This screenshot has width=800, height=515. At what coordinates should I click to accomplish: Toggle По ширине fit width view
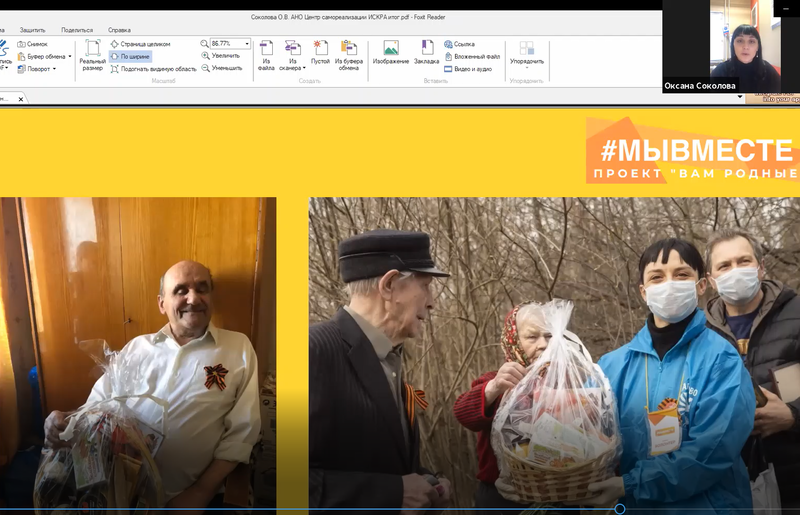tap(130, 57)
